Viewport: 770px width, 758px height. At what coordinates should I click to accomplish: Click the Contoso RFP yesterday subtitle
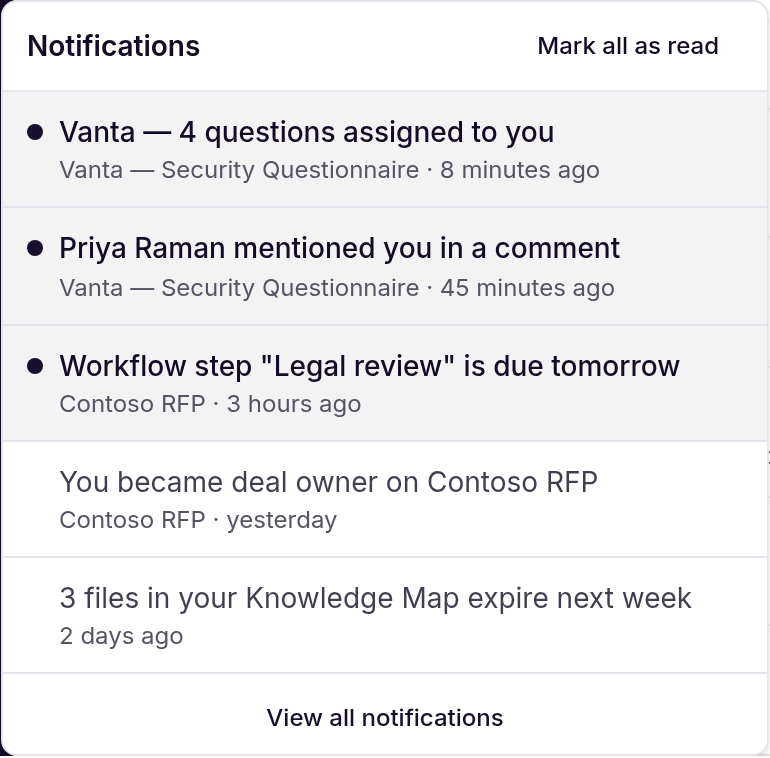pyautogui.click(x=198, y=520)
